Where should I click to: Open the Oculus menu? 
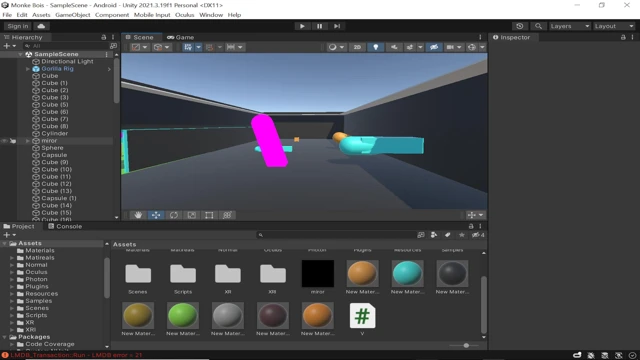pyautogui.click(x=184, y=15)
